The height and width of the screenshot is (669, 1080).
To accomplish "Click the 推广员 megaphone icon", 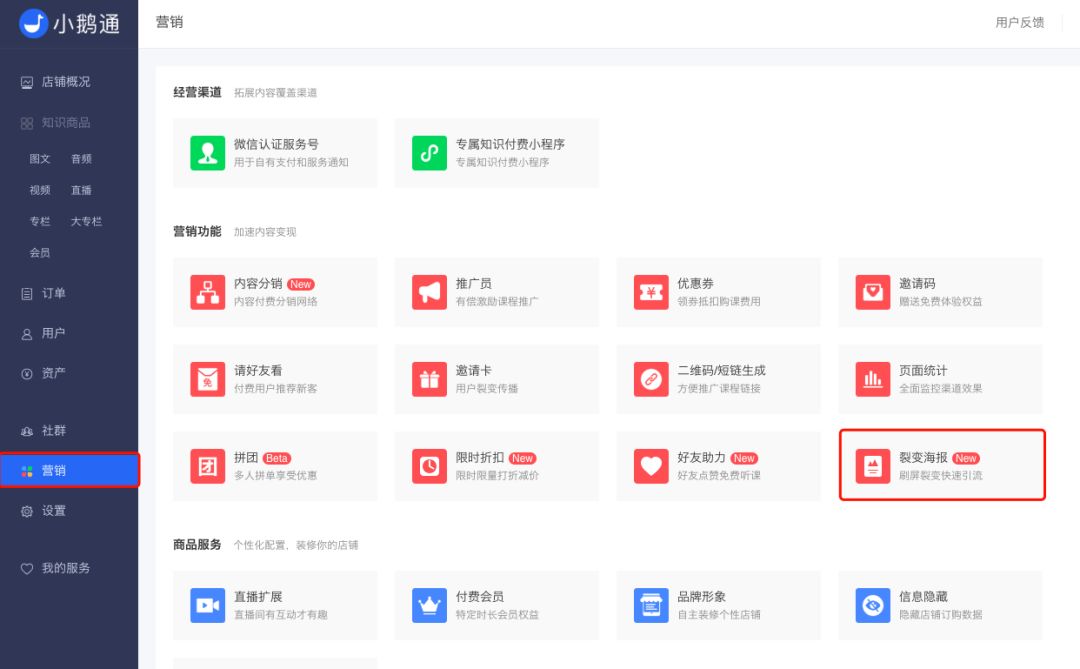I will (x=429, y=292).
